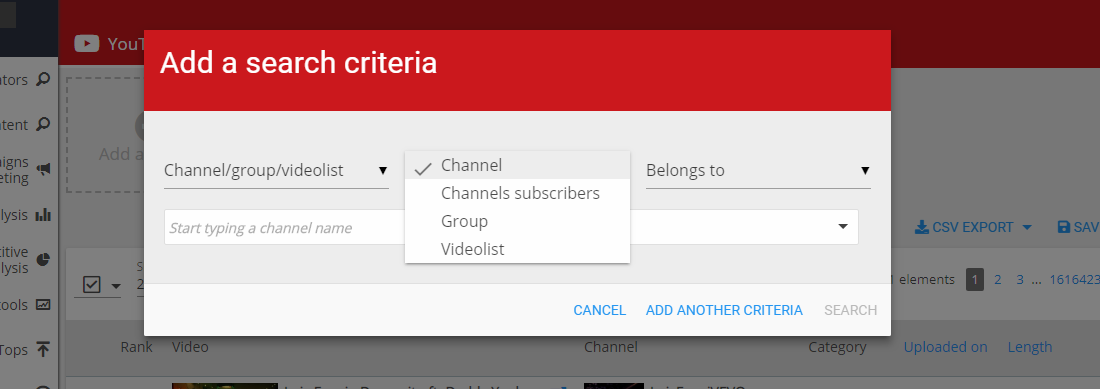Open the select-all checkbox dropdown arrow
This screenshot has width=1100, height=389.
click(x=116, y=286)
